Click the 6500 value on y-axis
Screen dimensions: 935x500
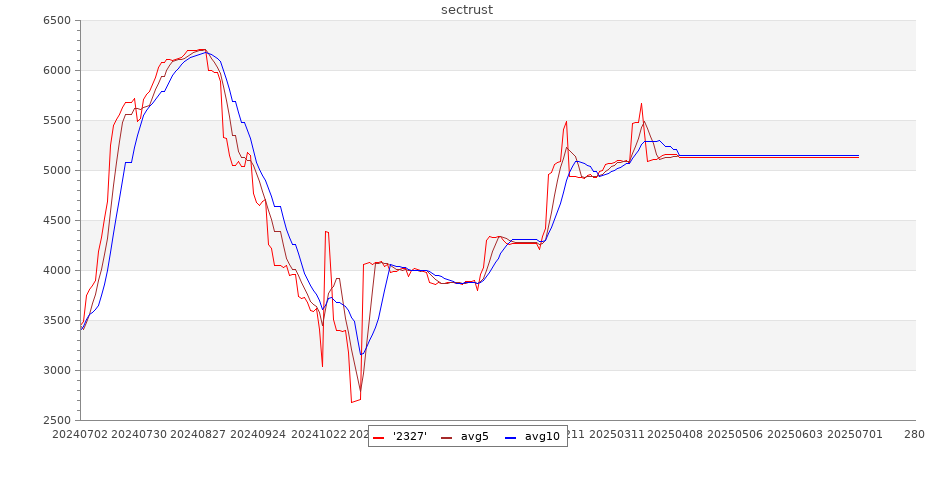tap(57, 21)
